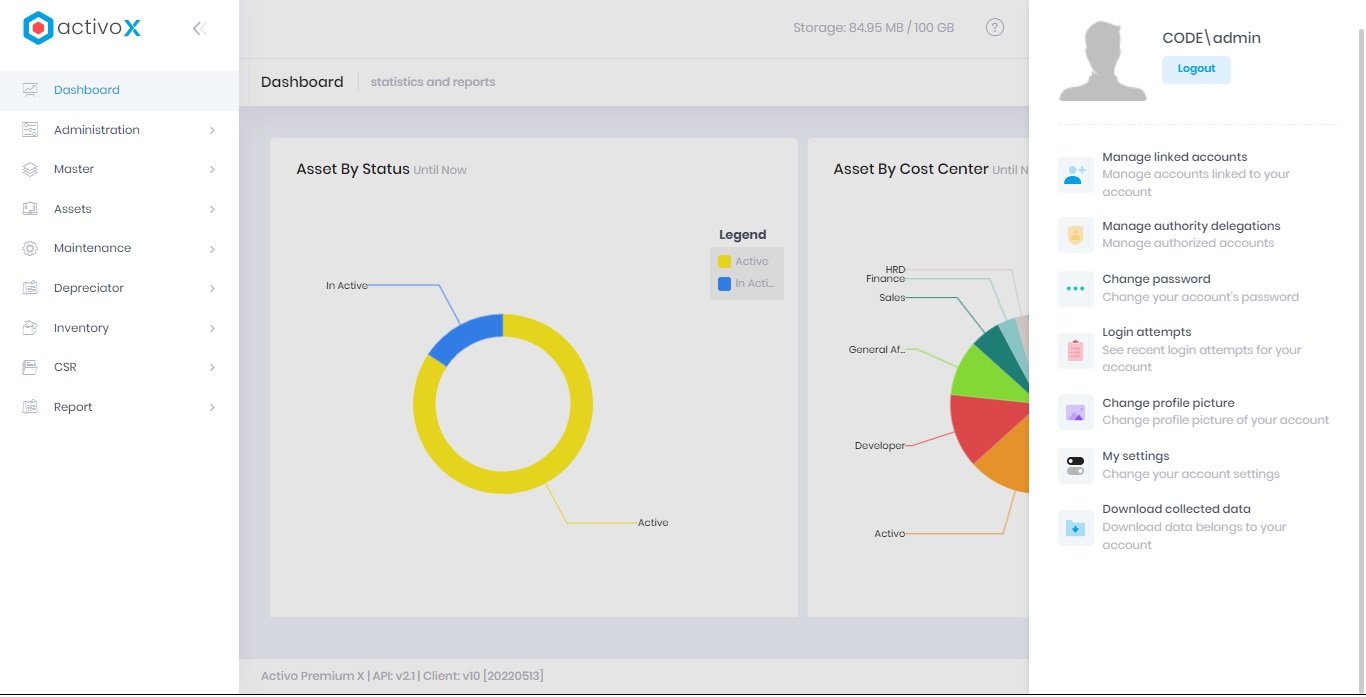This screenshot has width=1366, height=697.
Task: Expand the Administration menu chevron
Action: (212, 130)
